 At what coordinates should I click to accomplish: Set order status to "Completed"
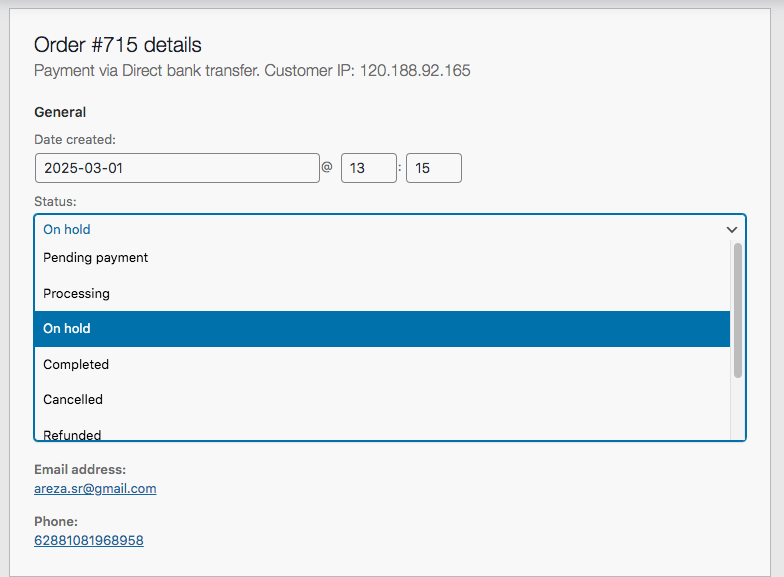point(76,364)
